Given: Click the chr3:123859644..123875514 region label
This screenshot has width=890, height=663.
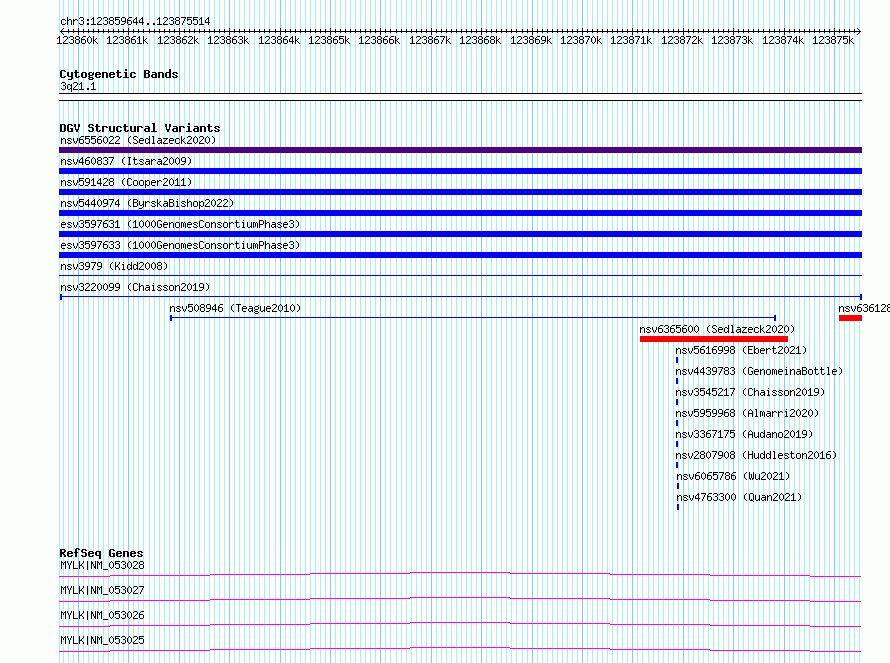Looking at the screenshot, I should (135, 21).
